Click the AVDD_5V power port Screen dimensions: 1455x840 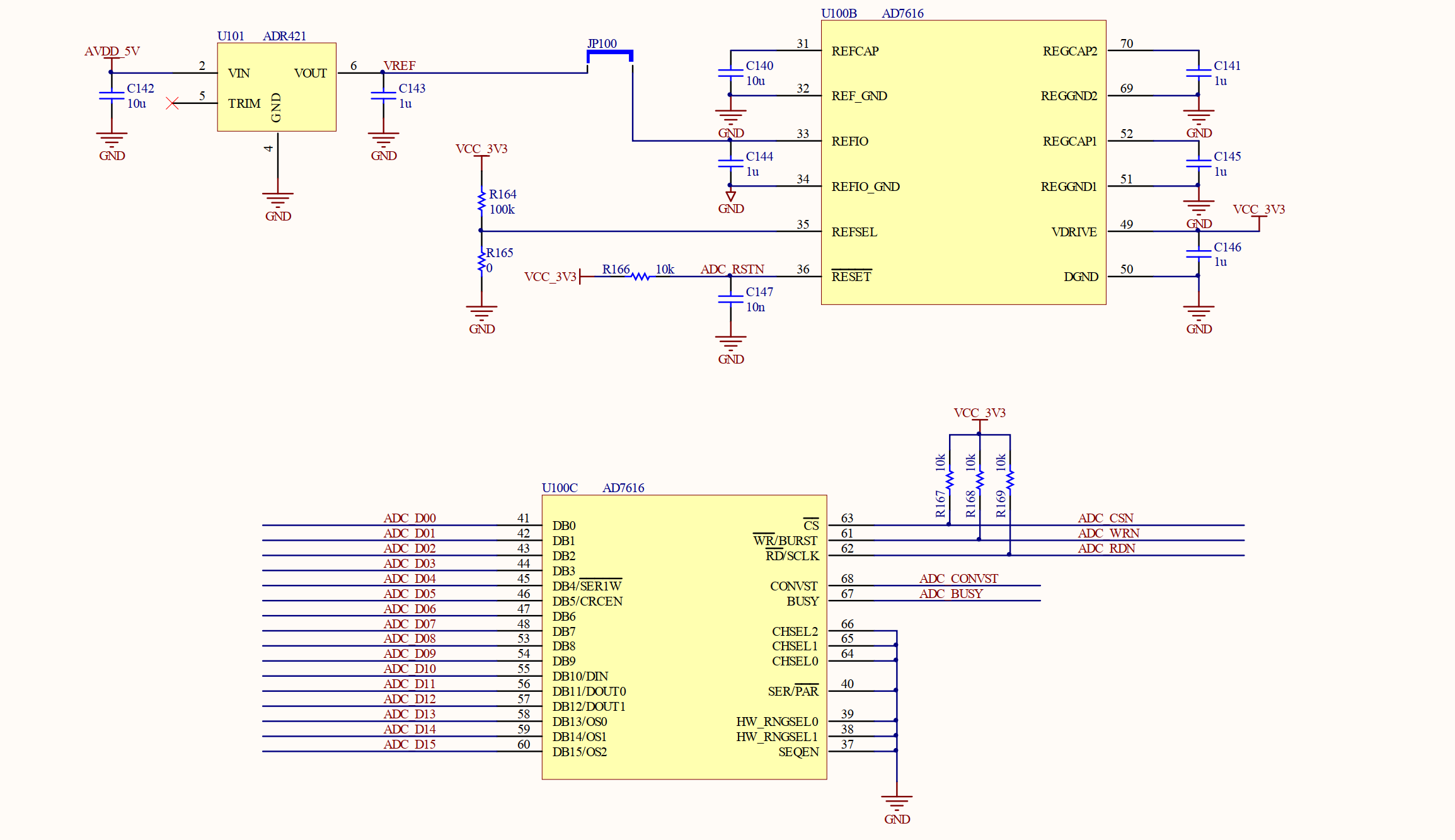pos(112,55)
